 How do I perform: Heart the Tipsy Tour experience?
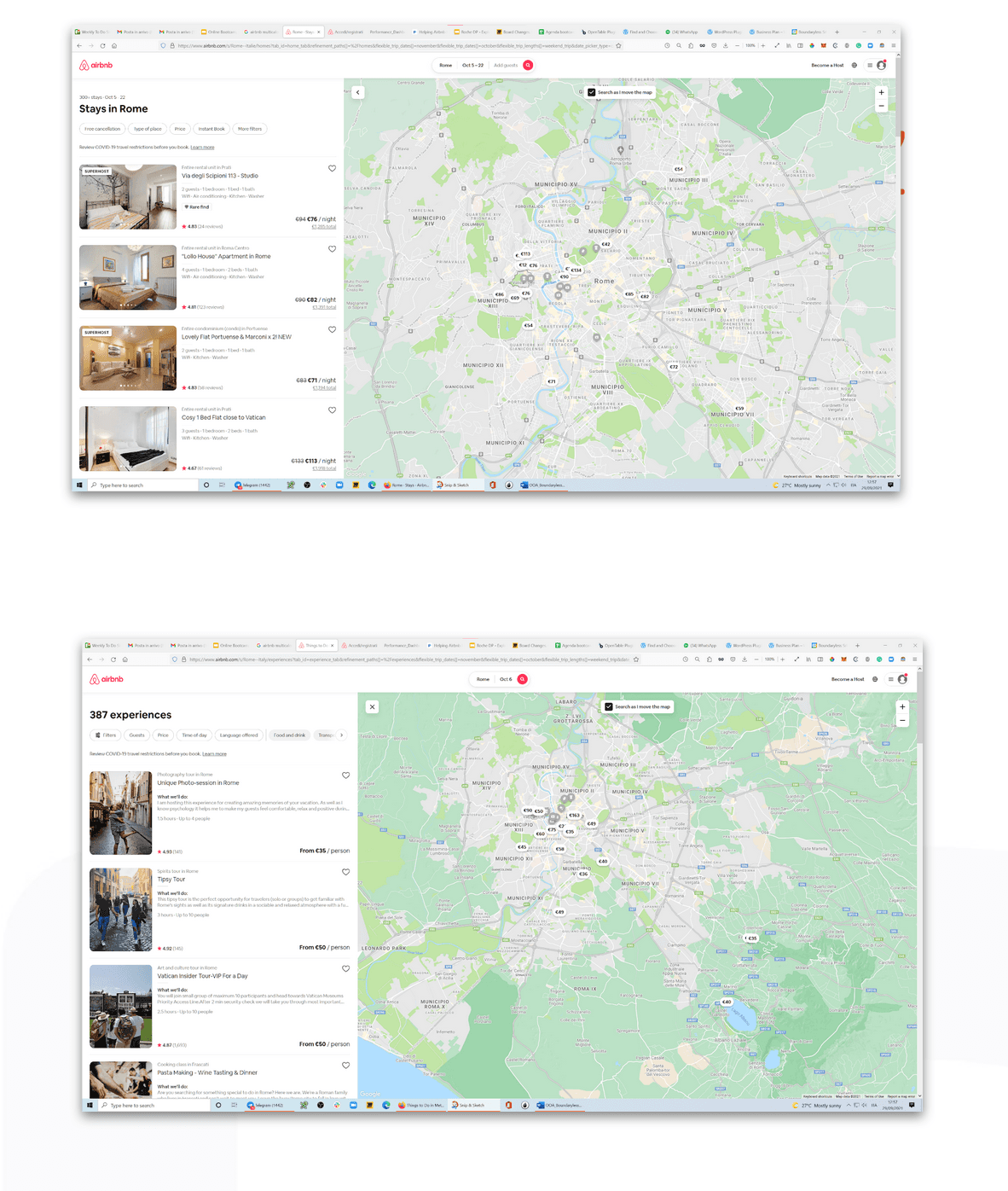tap(345, 872)
